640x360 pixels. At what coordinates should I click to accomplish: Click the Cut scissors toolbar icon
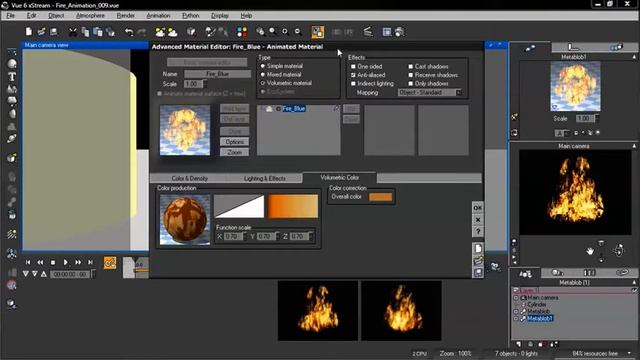[x=73, y=32]
